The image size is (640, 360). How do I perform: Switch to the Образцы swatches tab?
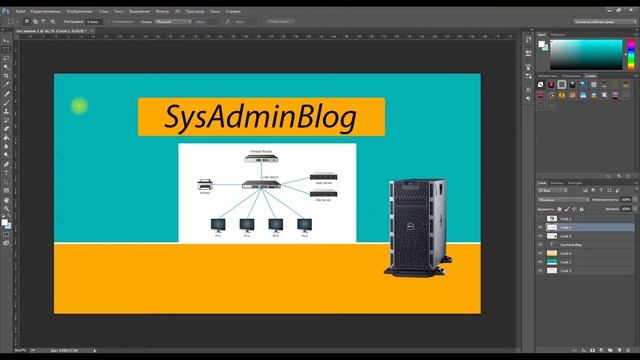coord(558,35)
